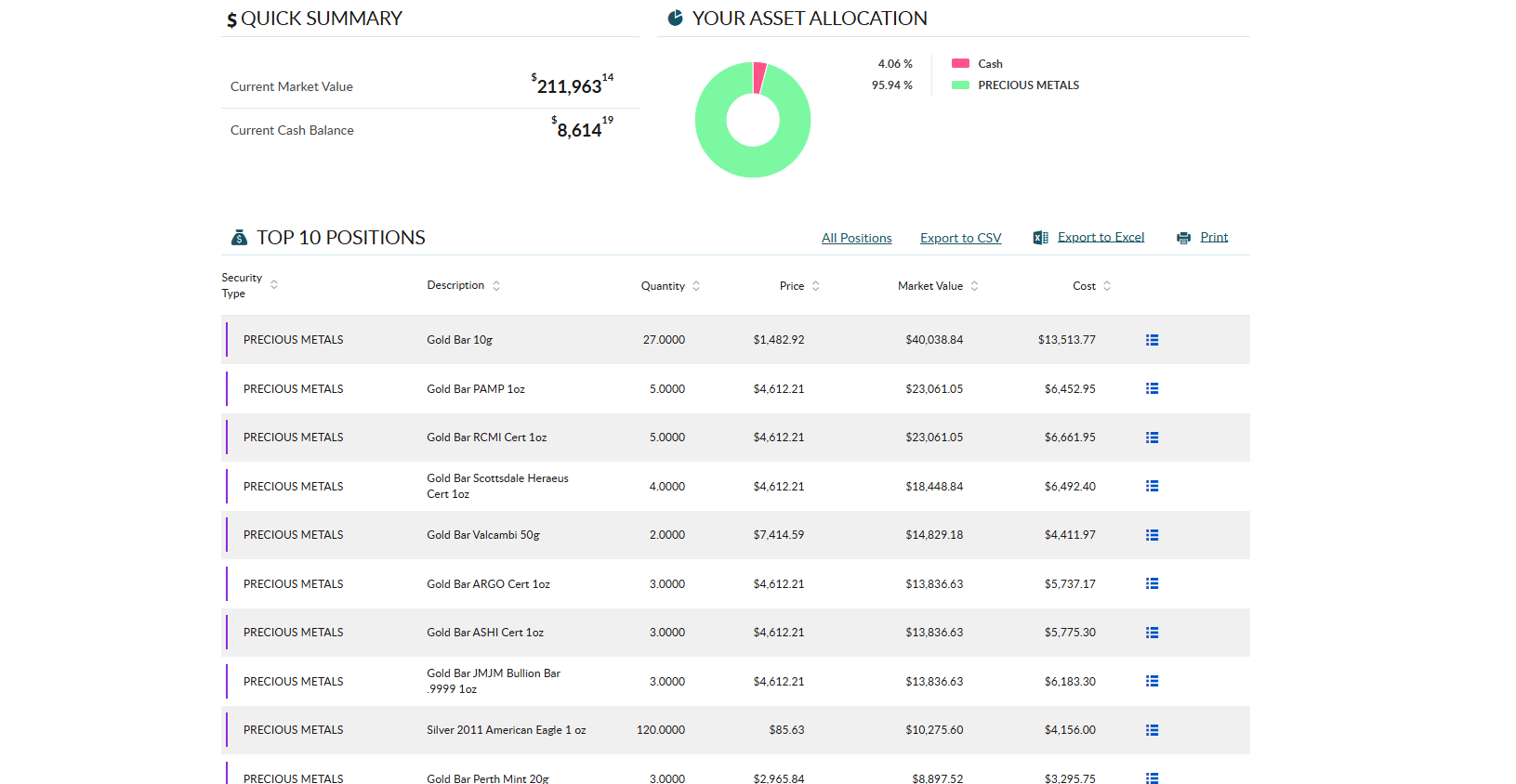Open the All Positions link

coord(856,238)
